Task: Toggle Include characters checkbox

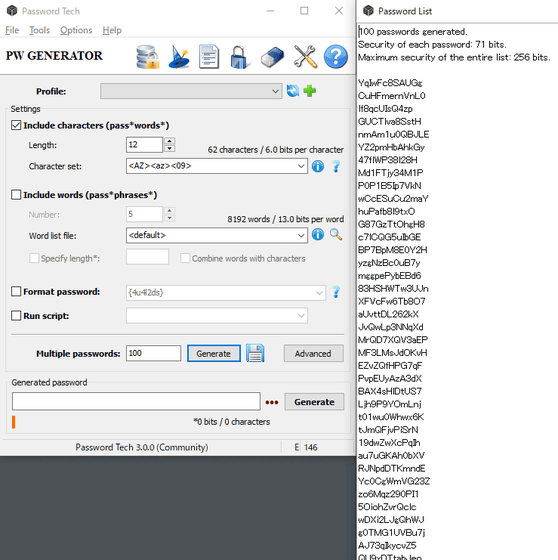Action: pyautogui.click(x=16, y=125)
